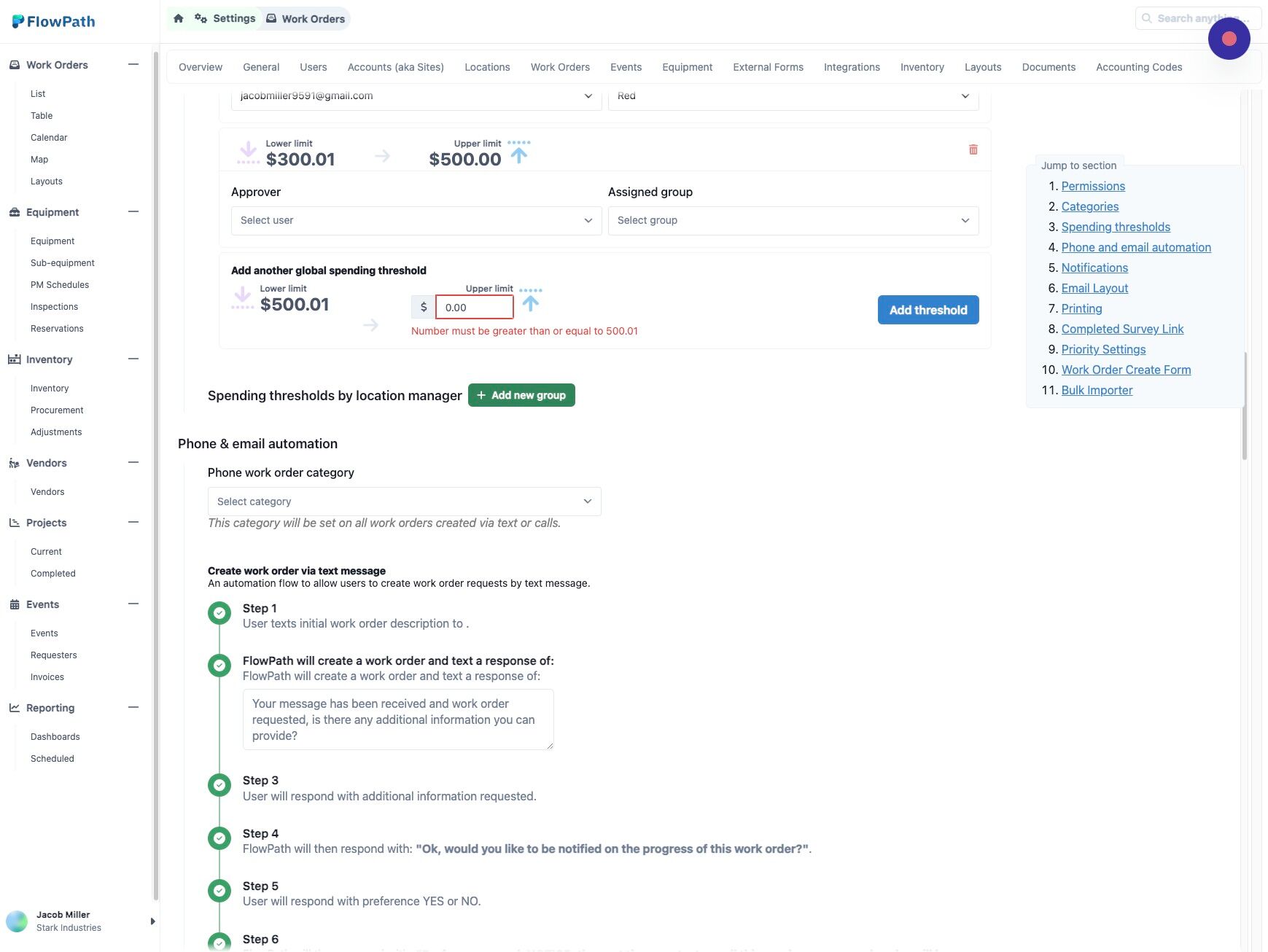The height and width of the screenshot is (952, 1268).
Task: Open Procurement in sidebar
Action: click(x=57, y=410)
